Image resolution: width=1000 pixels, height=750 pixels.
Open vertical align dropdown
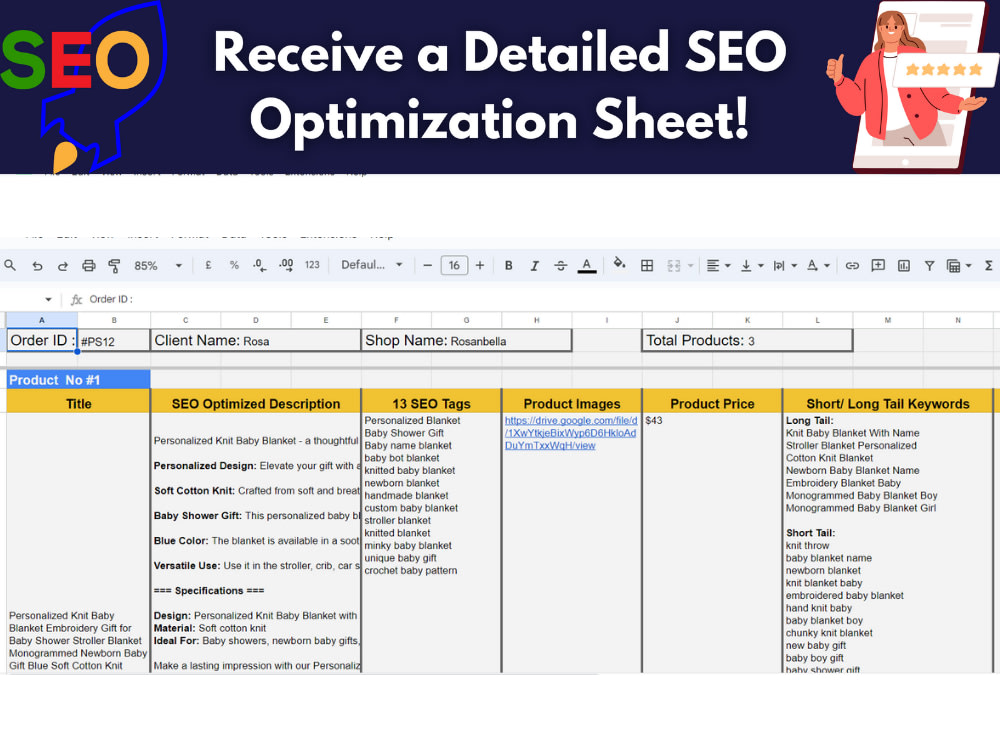pos(752,265)
